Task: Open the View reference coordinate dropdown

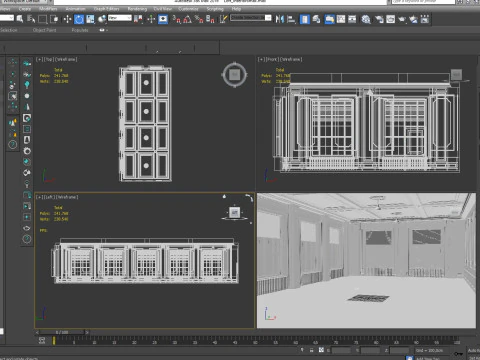Action: [120, 18]
